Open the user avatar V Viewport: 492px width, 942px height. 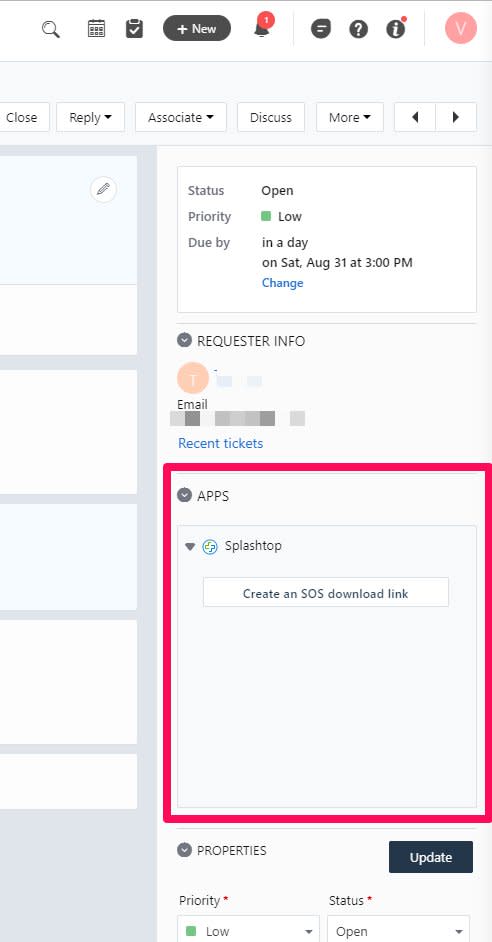click(461, 28)
